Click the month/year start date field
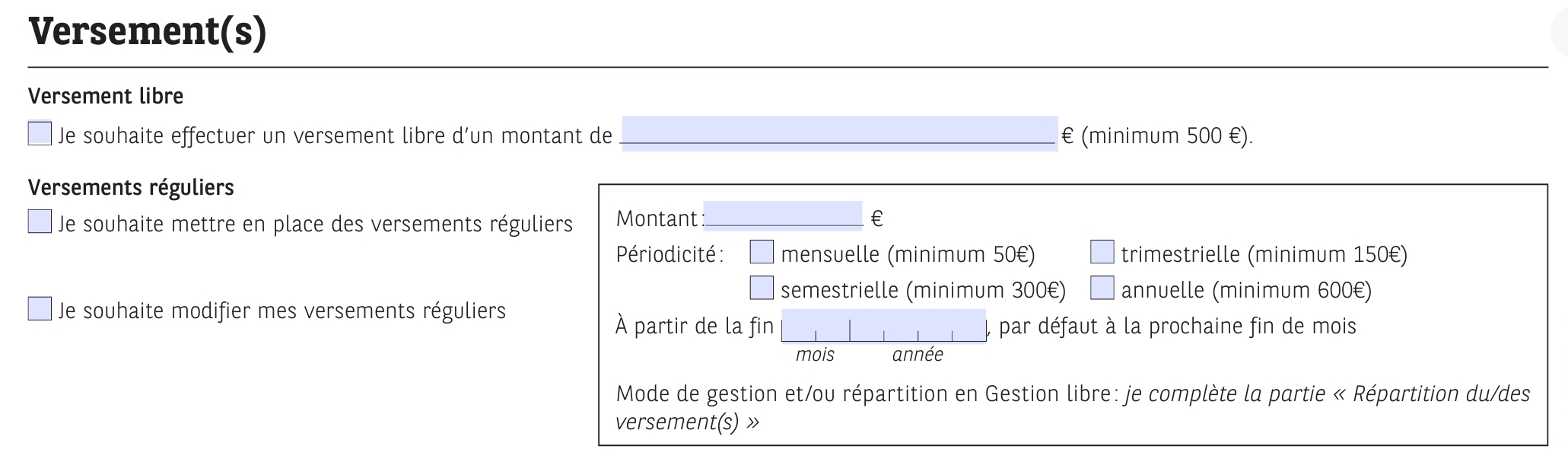 [x=883, y=326]
